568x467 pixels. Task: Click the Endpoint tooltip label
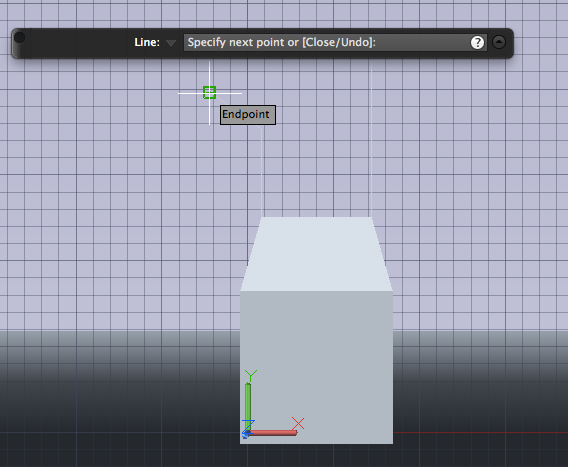(248, 115)
